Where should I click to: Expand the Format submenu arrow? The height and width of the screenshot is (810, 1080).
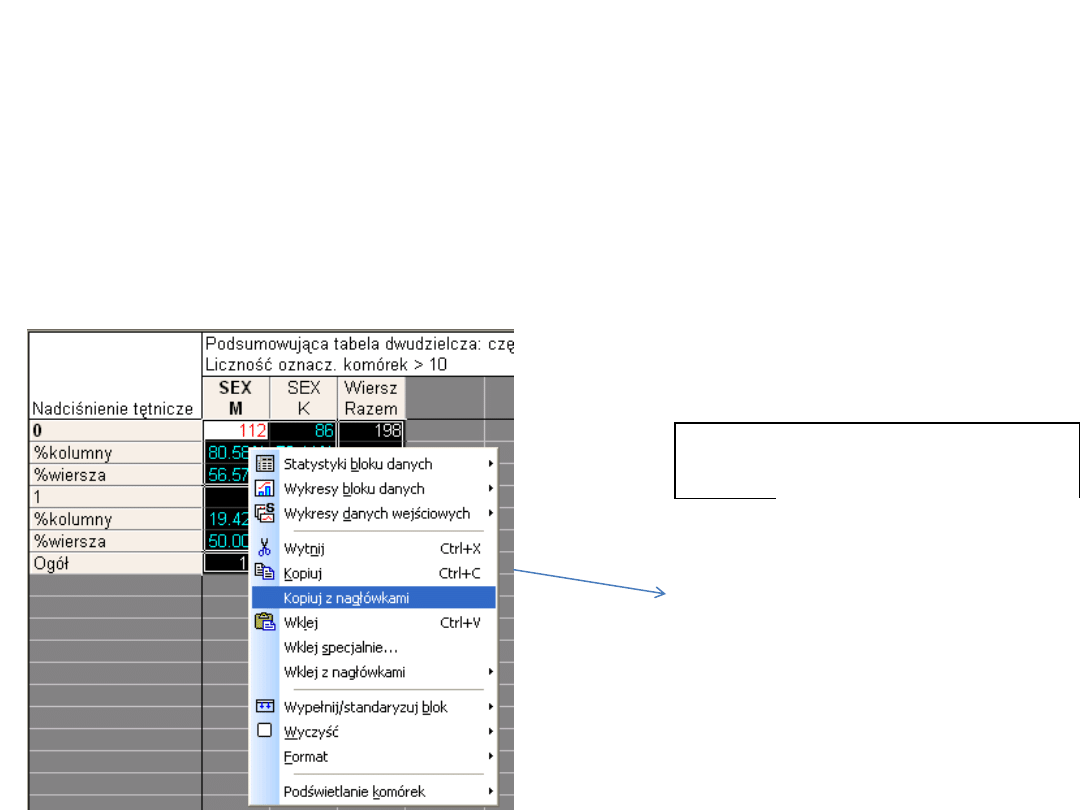pos(491,757)
